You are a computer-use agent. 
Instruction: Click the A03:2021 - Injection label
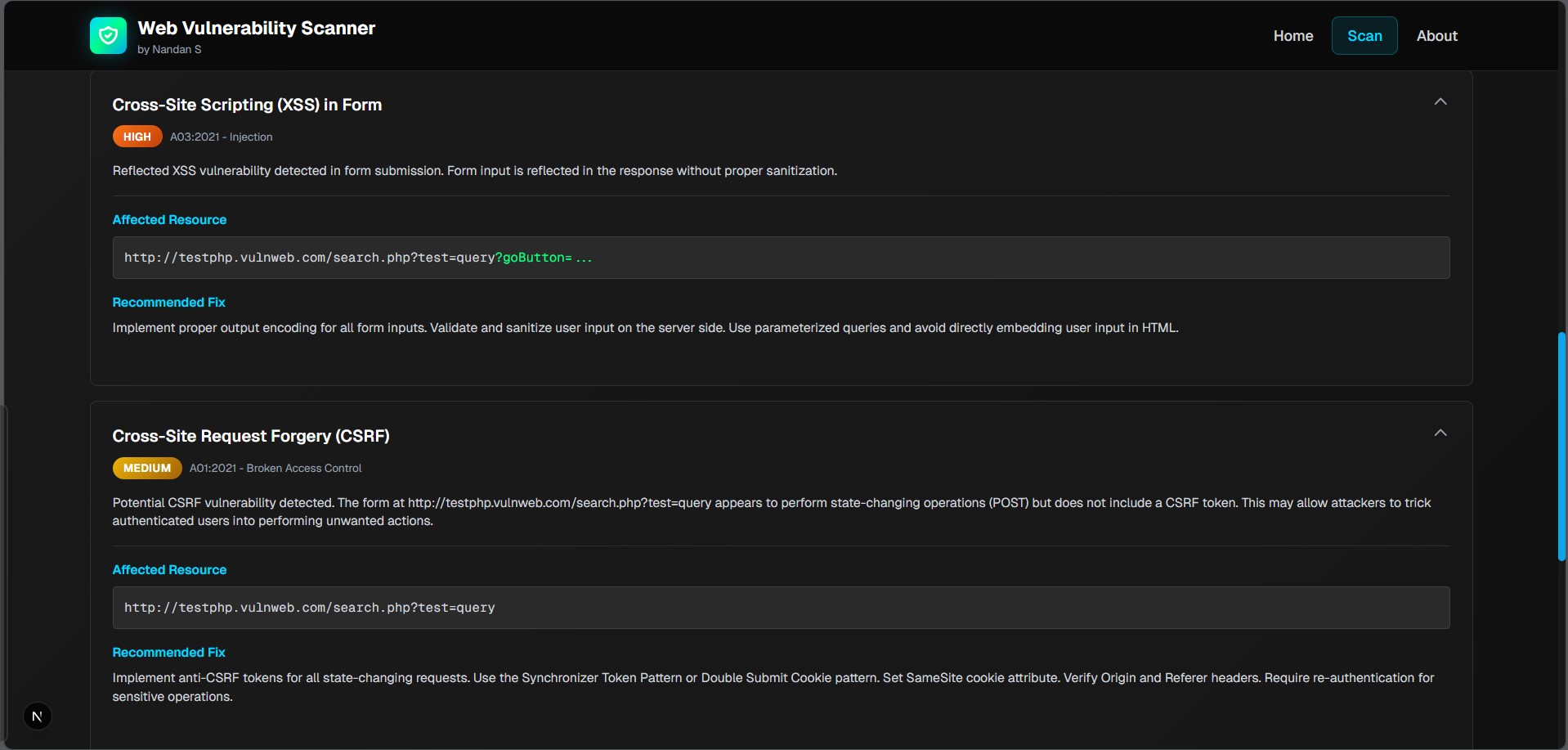221,137
